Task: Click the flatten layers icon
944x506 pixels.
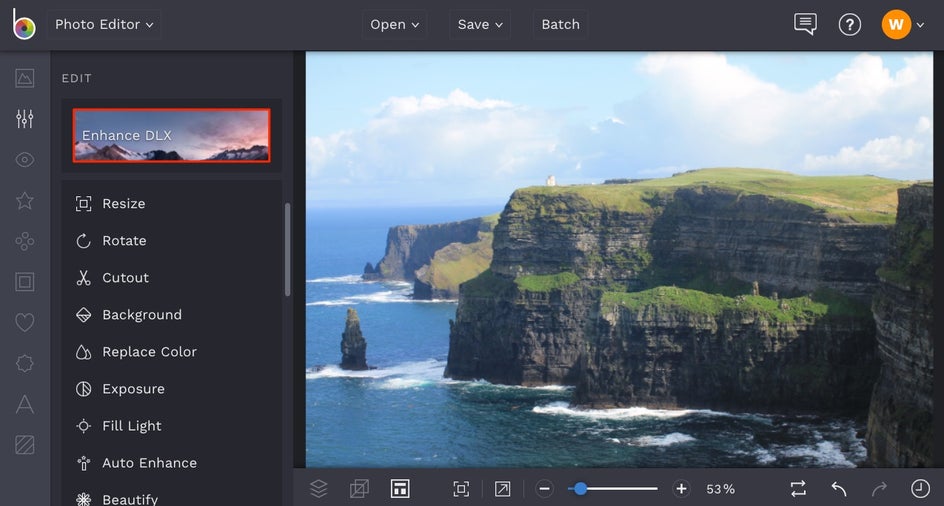Action: [359, 488]
